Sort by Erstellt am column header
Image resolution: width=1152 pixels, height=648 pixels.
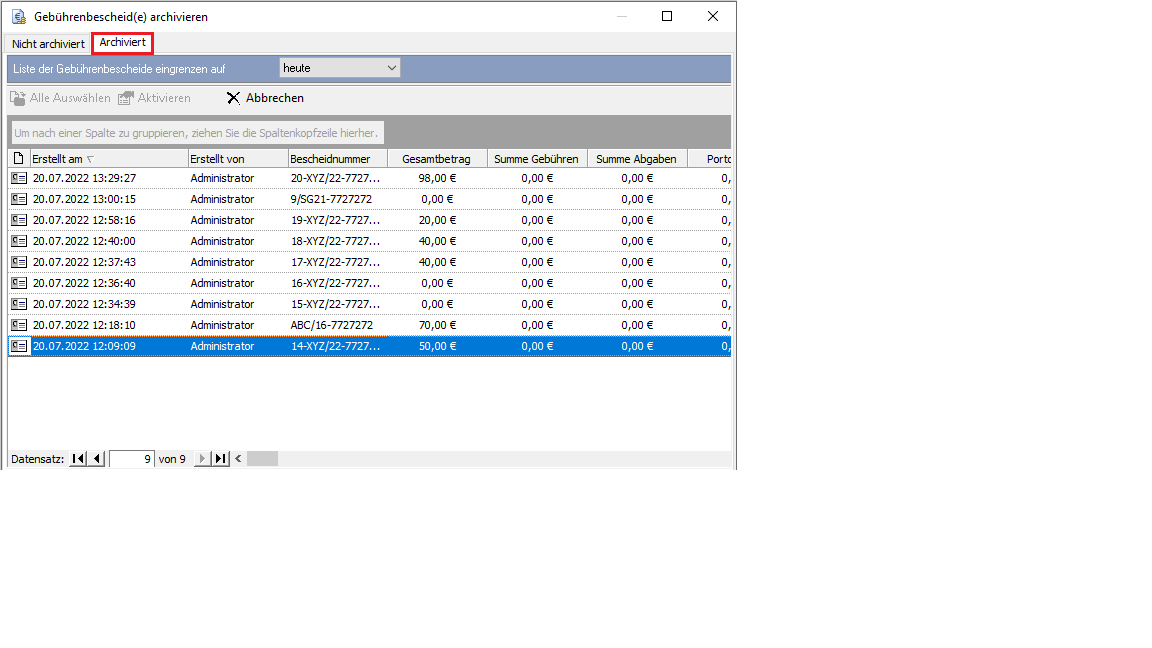pyautogui.click(x=108, y=159)
